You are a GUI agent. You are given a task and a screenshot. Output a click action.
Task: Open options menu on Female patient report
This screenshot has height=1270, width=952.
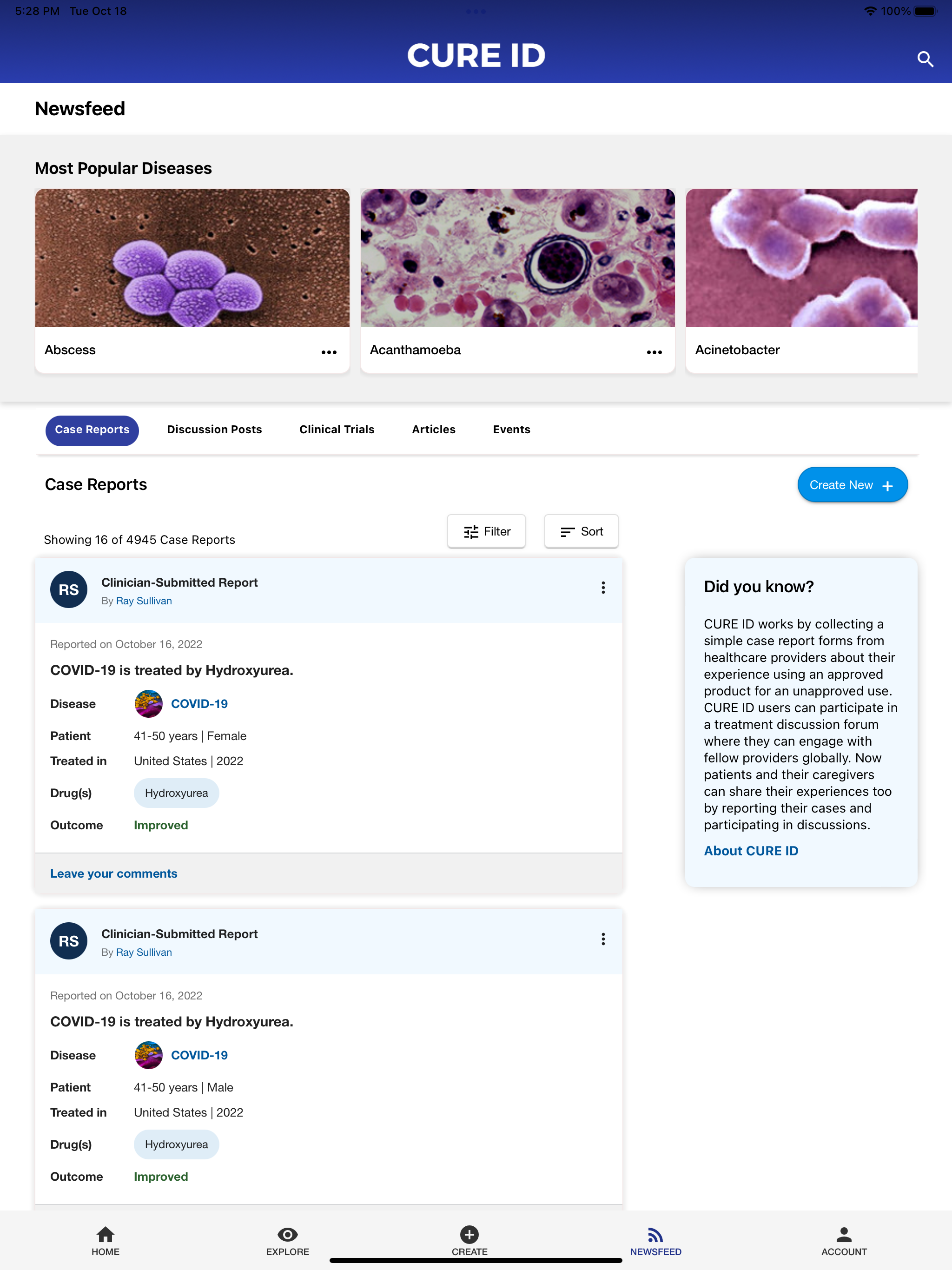[x=603, y=587]
